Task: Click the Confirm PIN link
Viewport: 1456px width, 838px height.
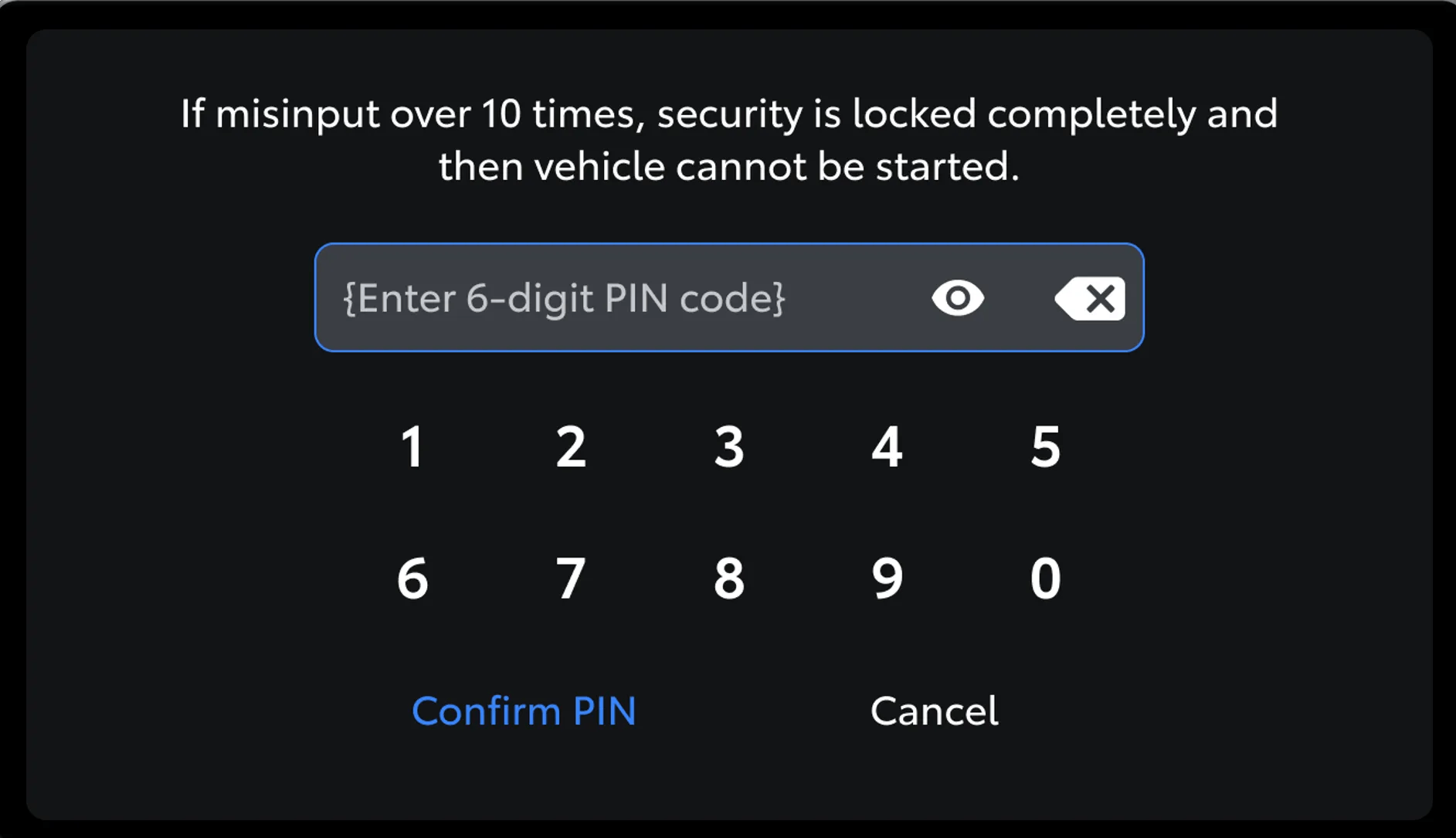Action: coord(524,711)
